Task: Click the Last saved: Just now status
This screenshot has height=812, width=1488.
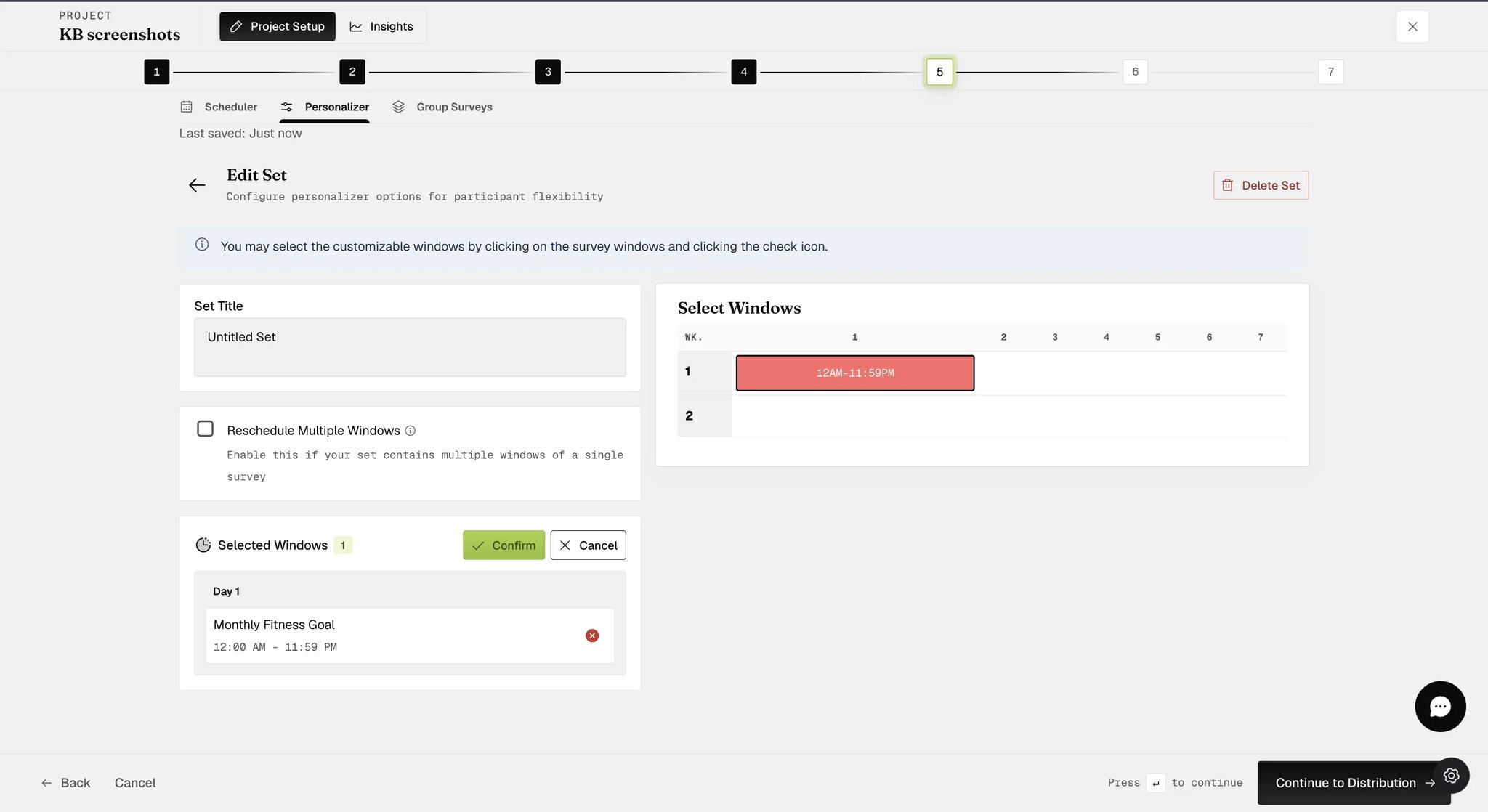Action: (240, 134)
